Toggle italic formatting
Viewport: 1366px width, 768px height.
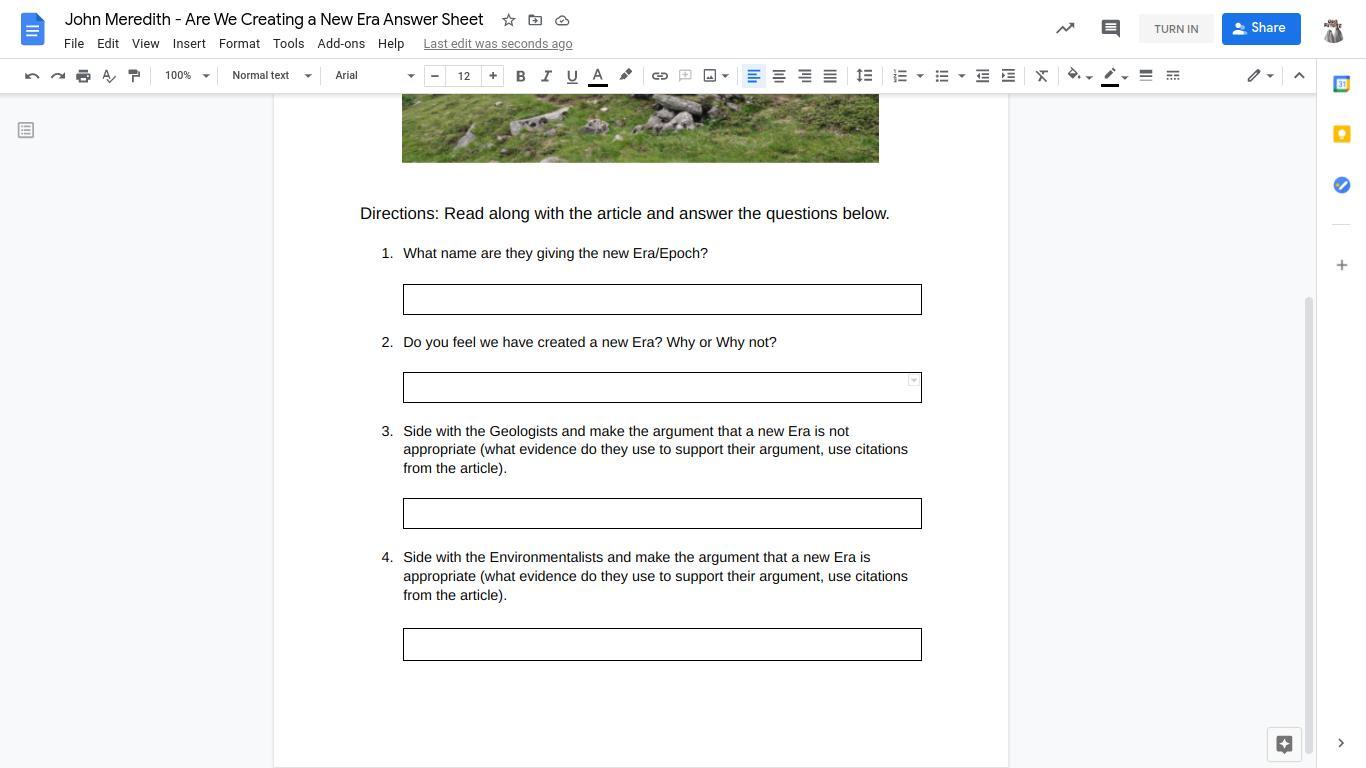(x=546, y=76)
